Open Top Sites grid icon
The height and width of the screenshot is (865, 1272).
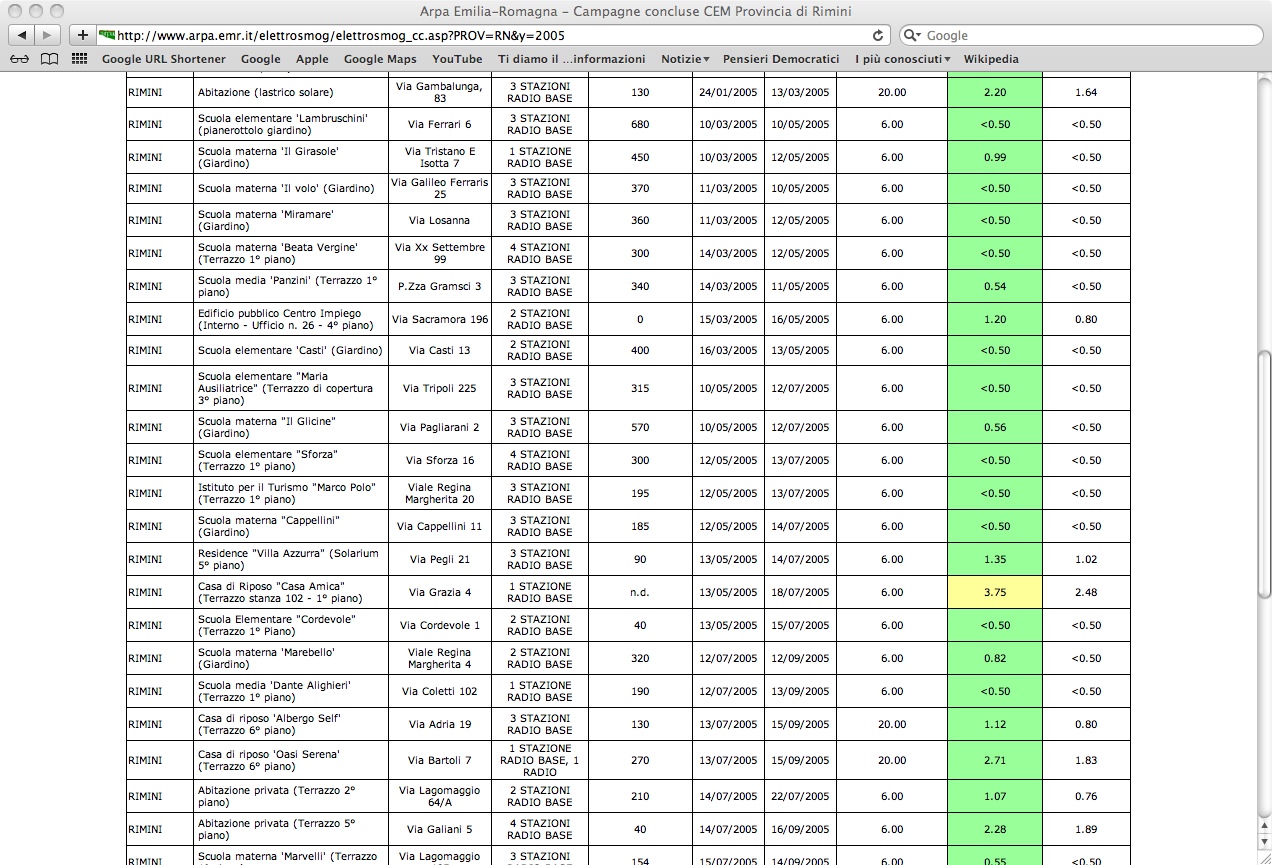(x=80, y=59)
